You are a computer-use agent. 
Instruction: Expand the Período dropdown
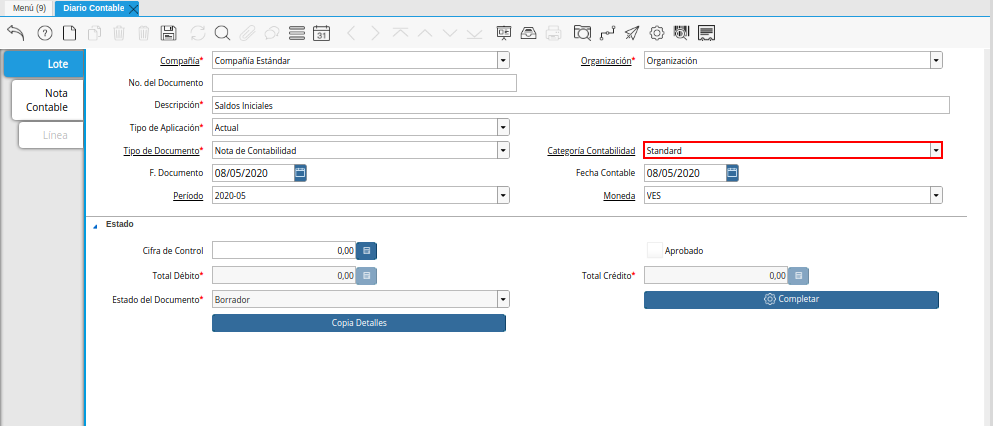[x=503, y=196]
